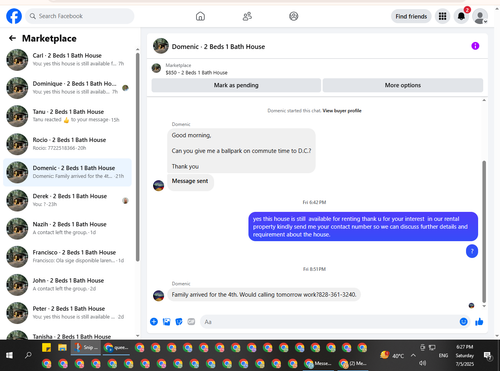
Task: Open the Facebook logo home link
Action: coord(14,16)
